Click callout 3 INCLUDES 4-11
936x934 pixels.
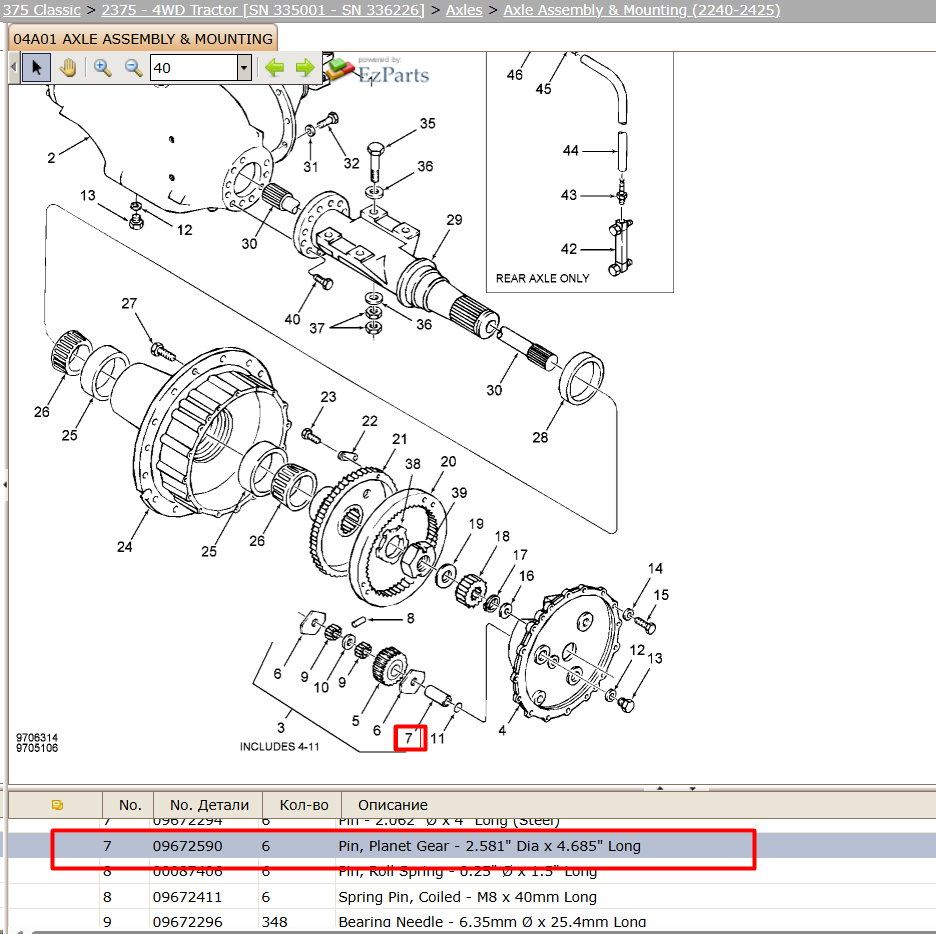click(281, 728)
